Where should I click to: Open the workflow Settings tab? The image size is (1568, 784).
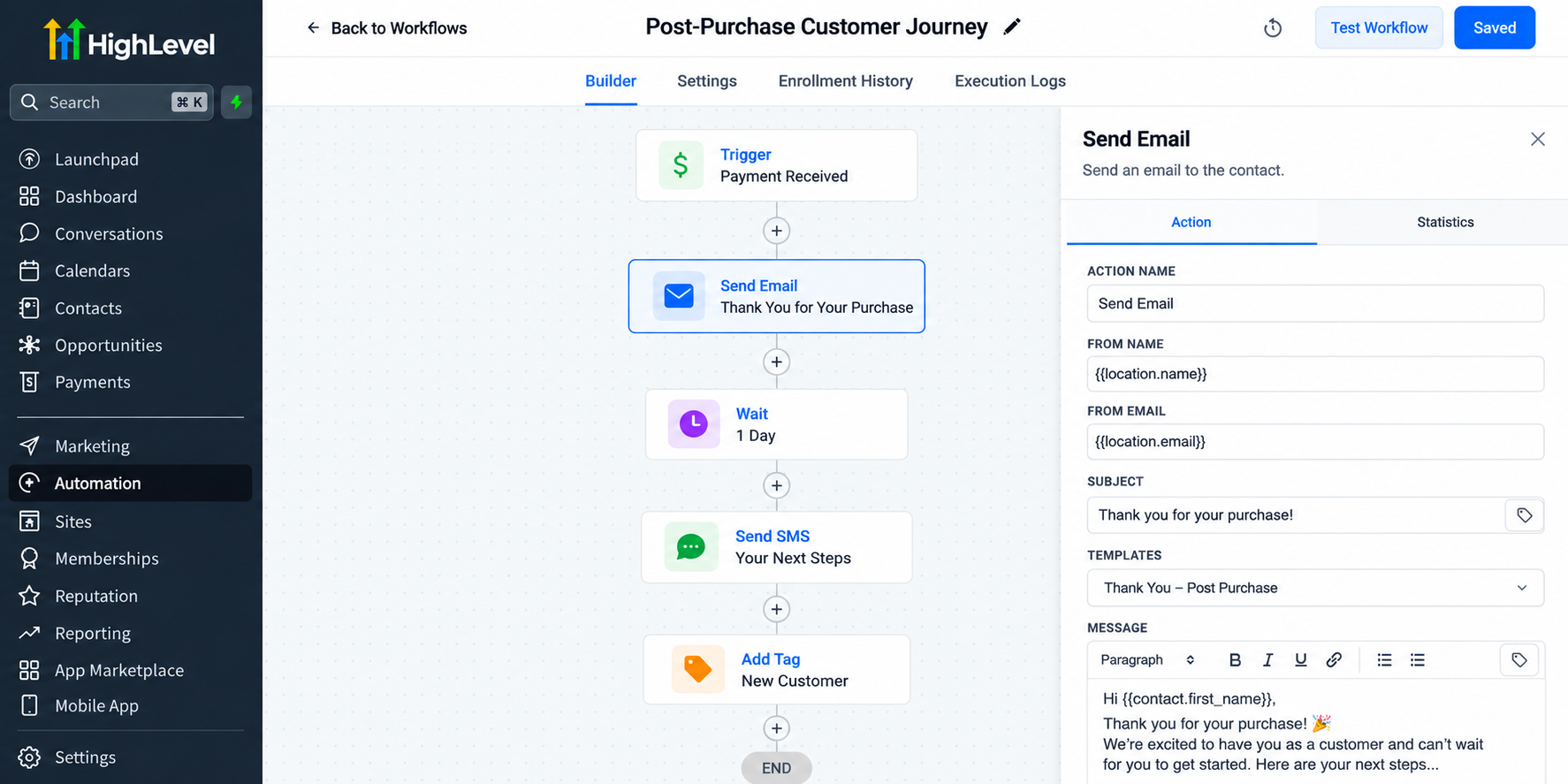tap(707, 81)
